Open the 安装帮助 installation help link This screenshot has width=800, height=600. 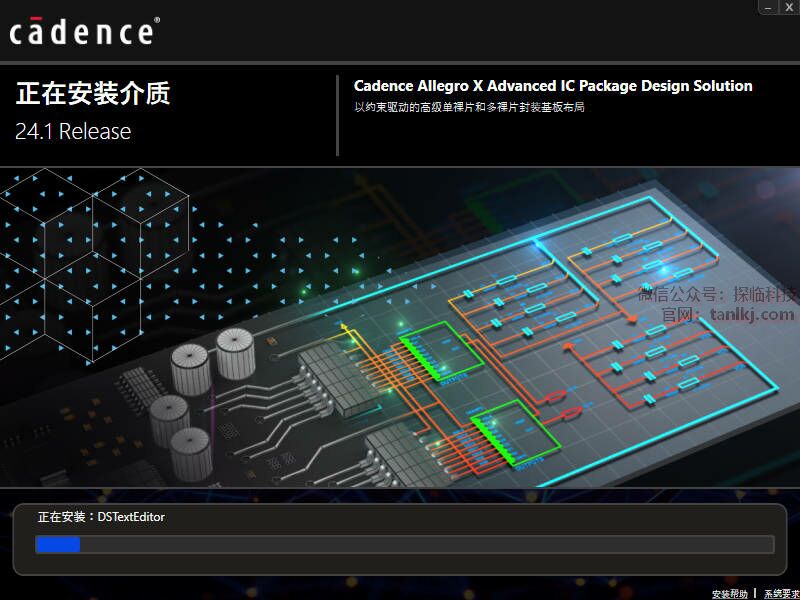(730, 594)
